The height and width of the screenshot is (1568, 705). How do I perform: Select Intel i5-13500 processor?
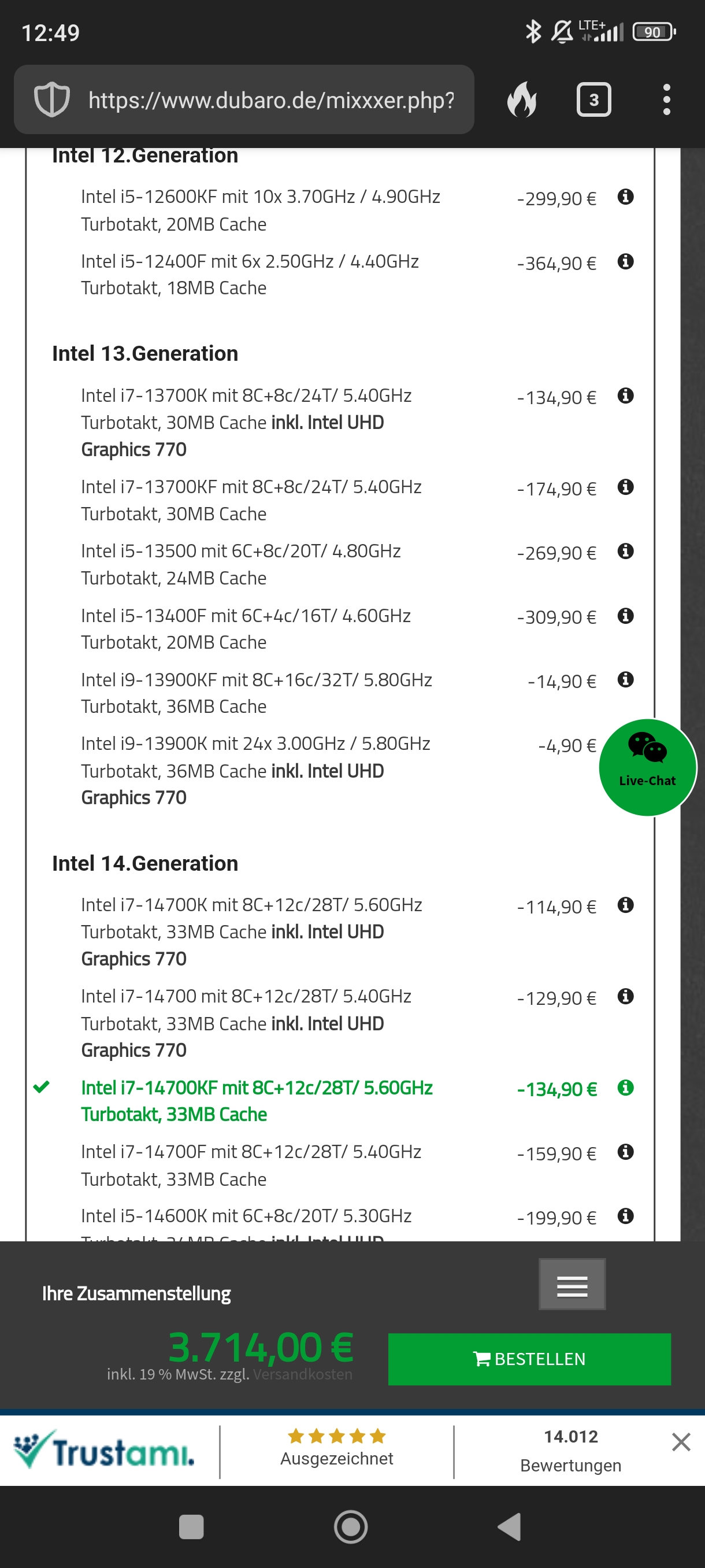pyautogui.click(x=241, y=564)
